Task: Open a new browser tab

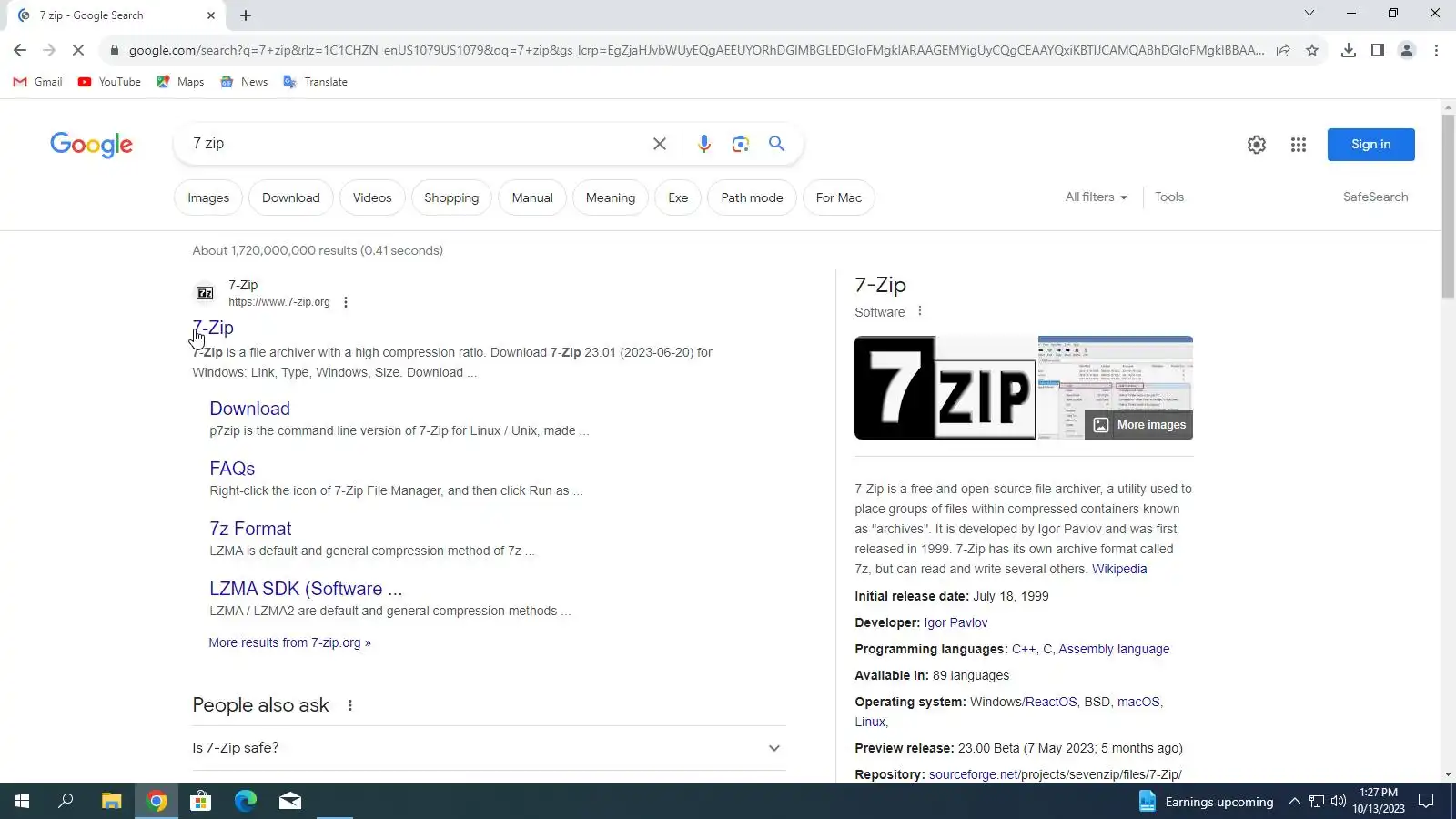Action: pyautogui.click(x=246, y=15)
